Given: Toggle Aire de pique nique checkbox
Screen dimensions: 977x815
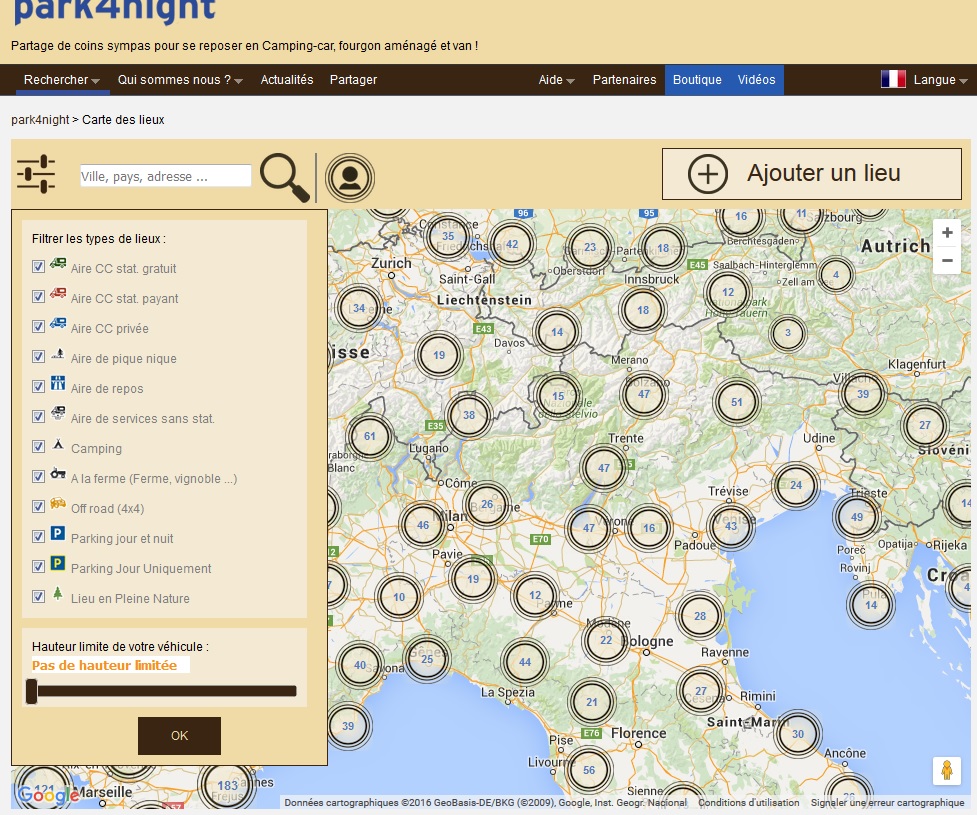Looking at the screenshot, I should pos(38,356).
